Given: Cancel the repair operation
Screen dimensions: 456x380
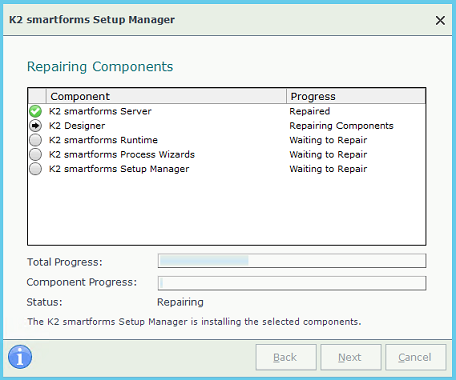Looking at the screenshot, I should (416, 357).
